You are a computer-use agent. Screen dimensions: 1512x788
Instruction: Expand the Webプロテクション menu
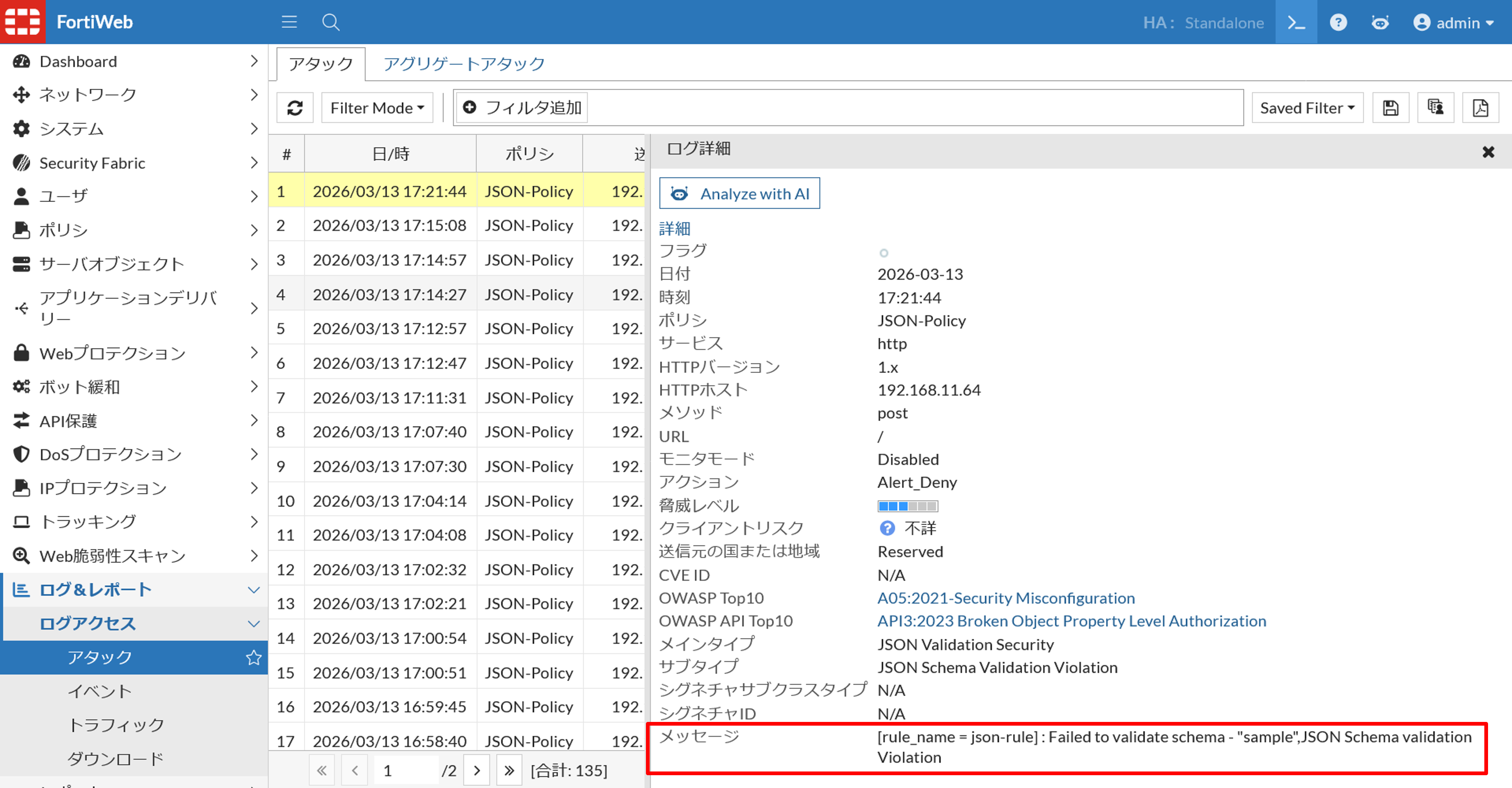click(x=112, y=353)
